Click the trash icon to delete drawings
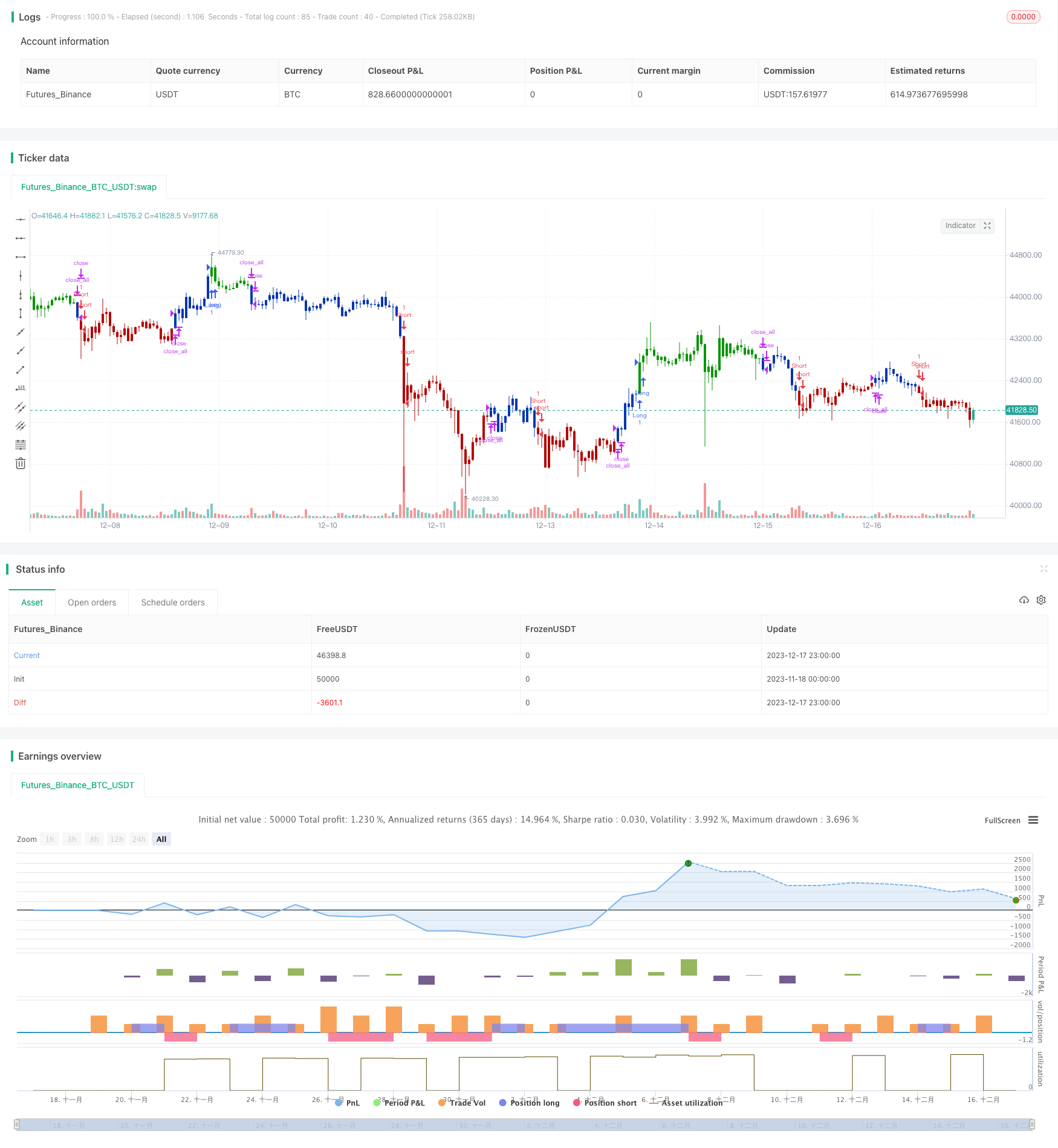This screenshot has width=1058, height=1148. 21,463
